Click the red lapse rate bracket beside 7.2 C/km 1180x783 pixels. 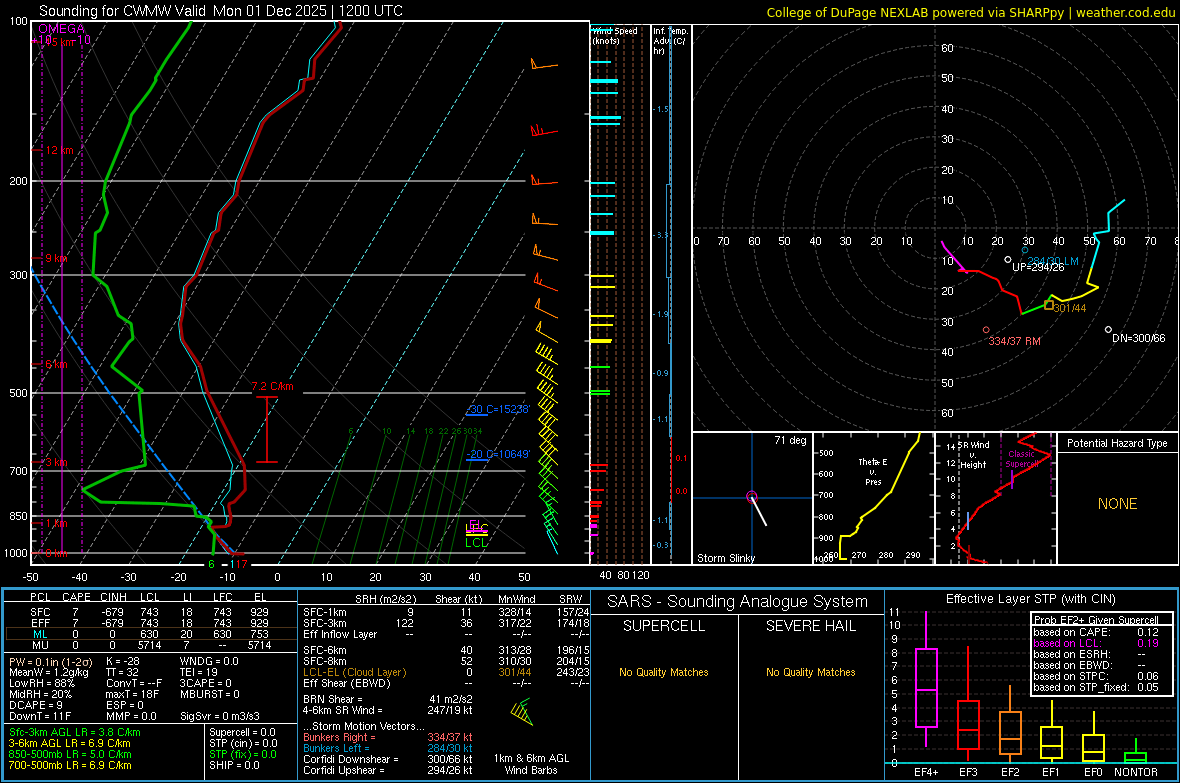[266, 429]
